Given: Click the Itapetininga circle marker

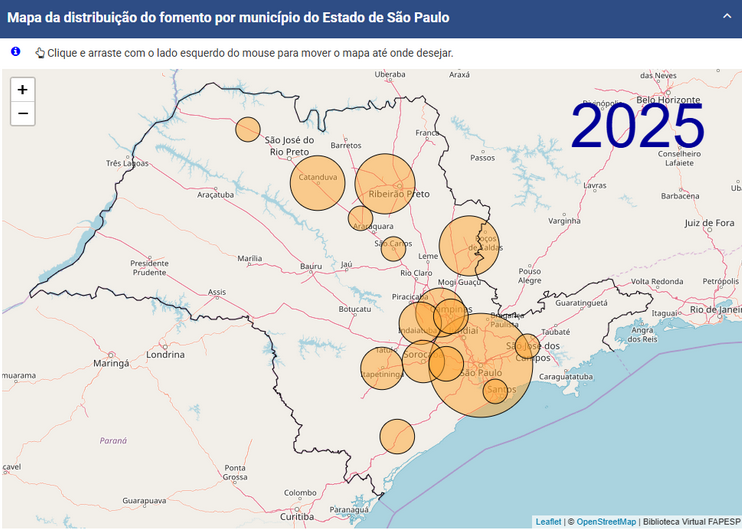Looking at the screenshot, I should tap(381, 367).
